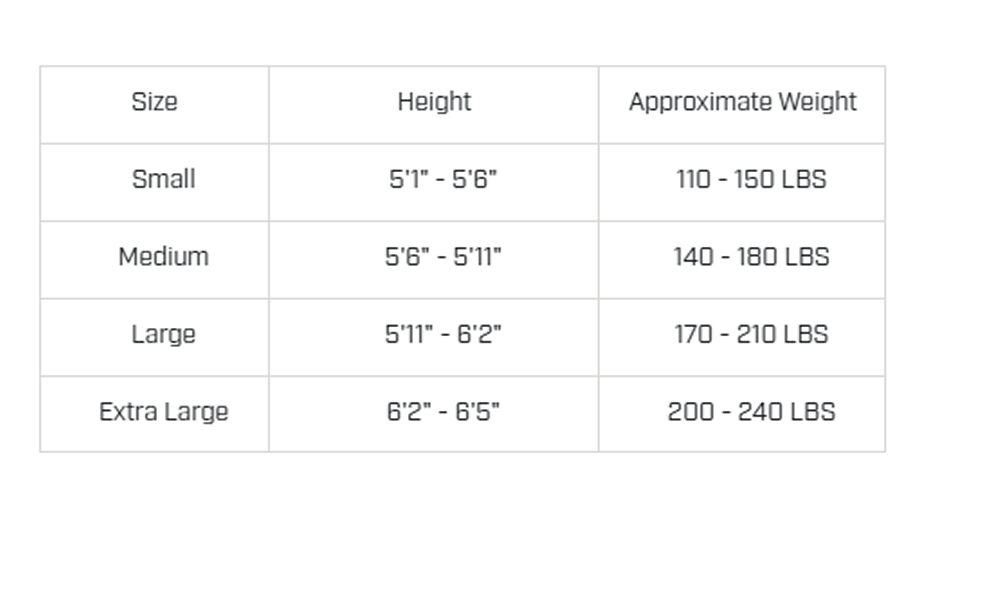The image size is (1000, 593).
Task: Click the Approximate Weight column header
Action: coord(742,102)
